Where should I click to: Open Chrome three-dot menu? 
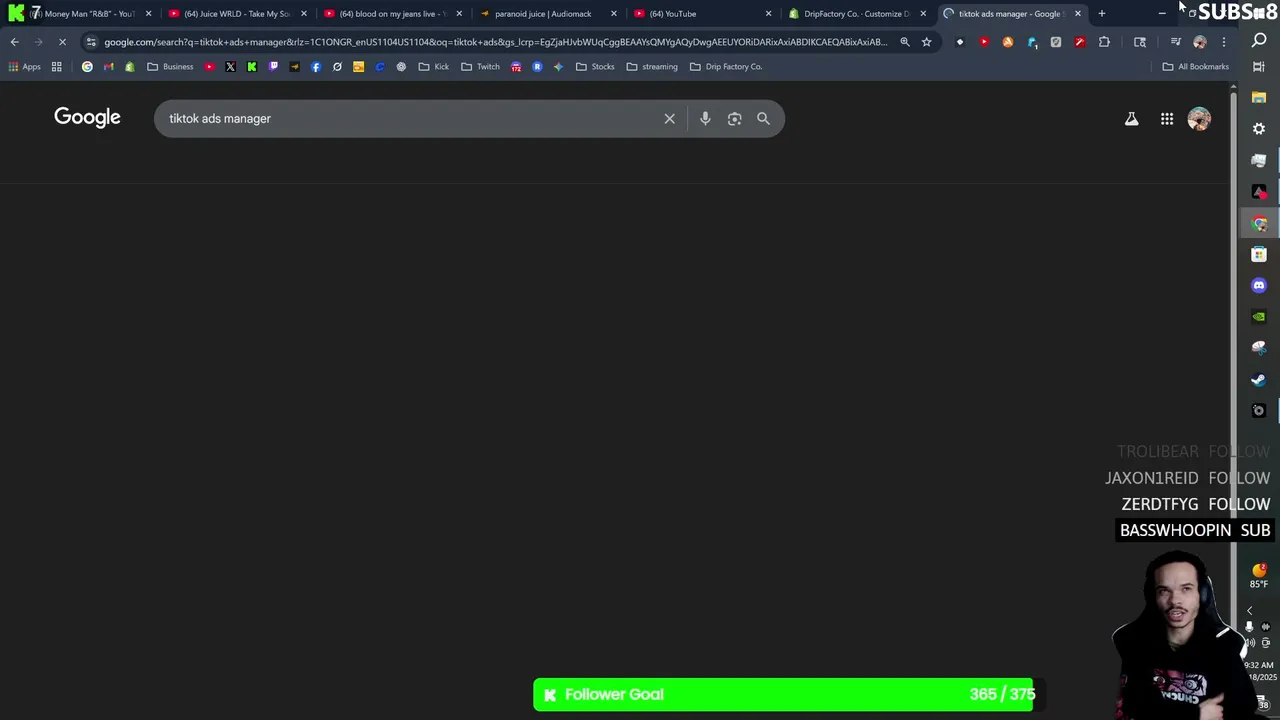(x=1224, y=42)
